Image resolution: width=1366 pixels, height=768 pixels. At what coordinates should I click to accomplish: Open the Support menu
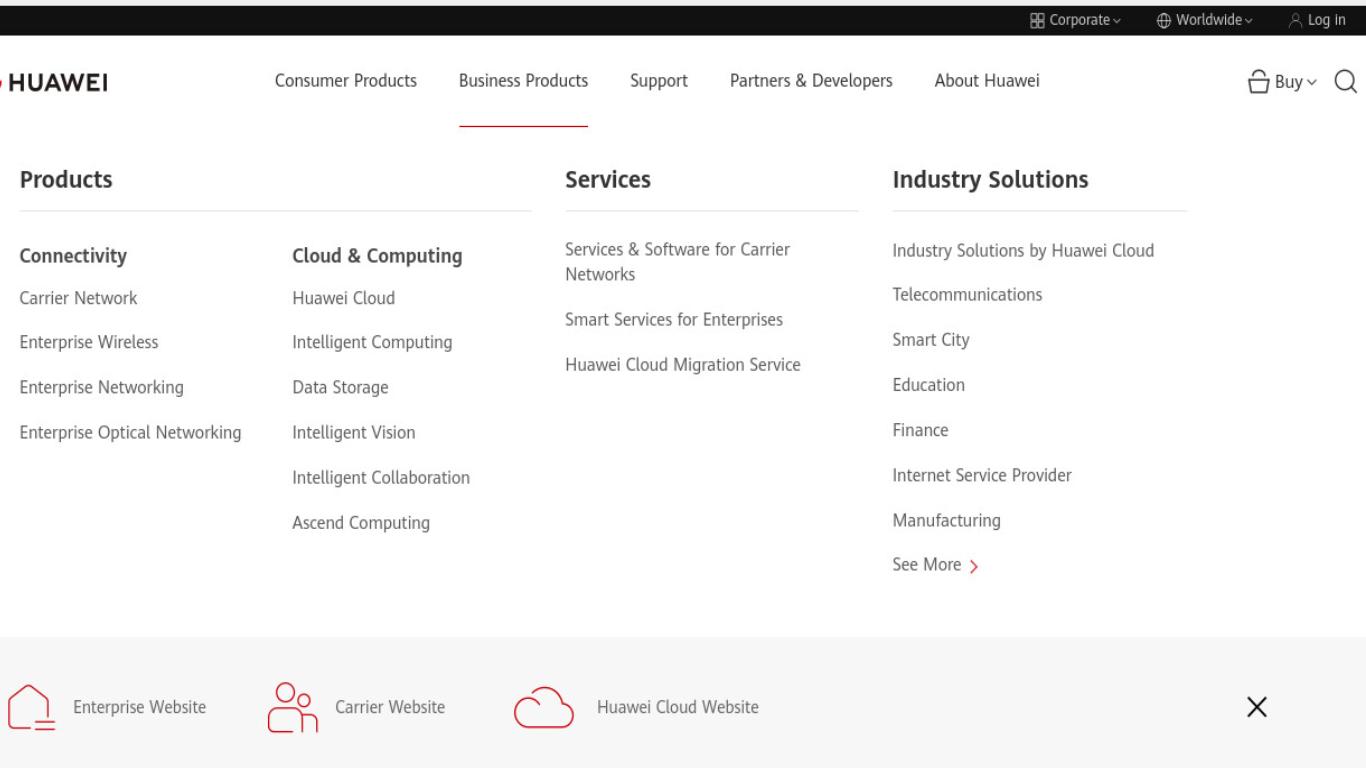point(659,81)
